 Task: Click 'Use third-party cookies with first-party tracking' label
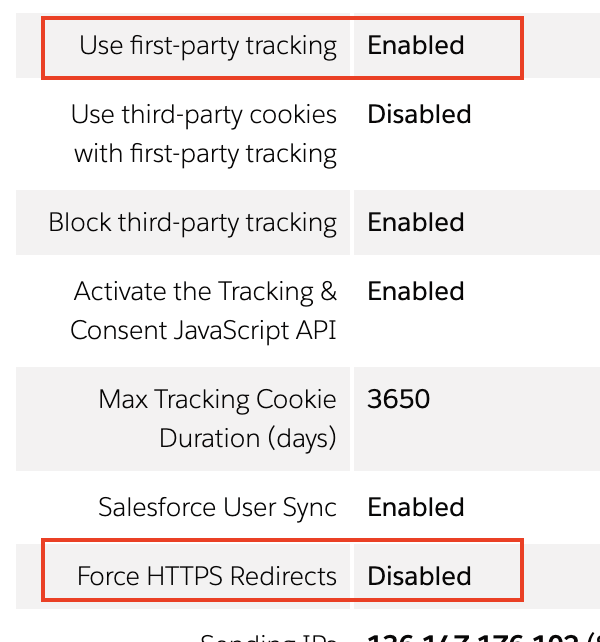[x=204, y=134]
